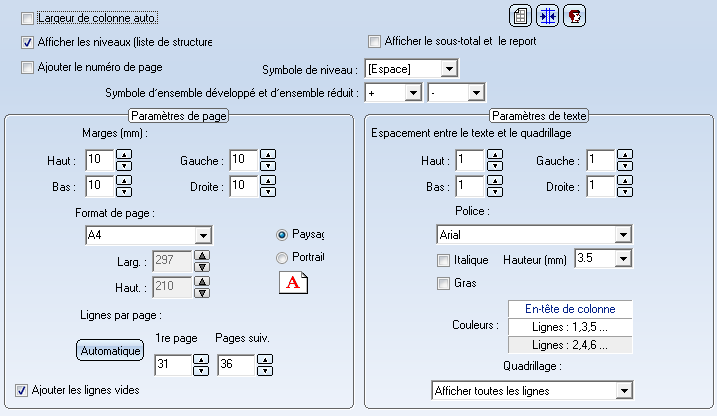
Task: Click the Gauche page margin field
Action: point(241,159)
